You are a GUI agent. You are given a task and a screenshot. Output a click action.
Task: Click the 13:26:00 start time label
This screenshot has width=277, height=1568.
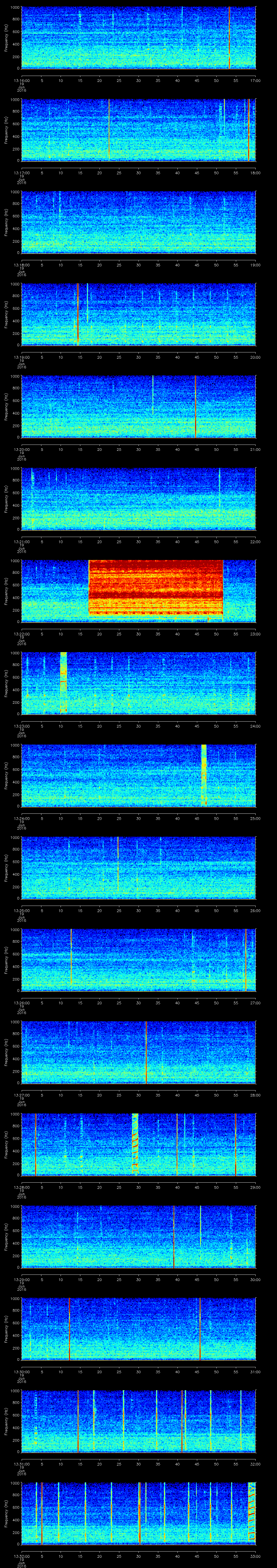coord(21,1003)
